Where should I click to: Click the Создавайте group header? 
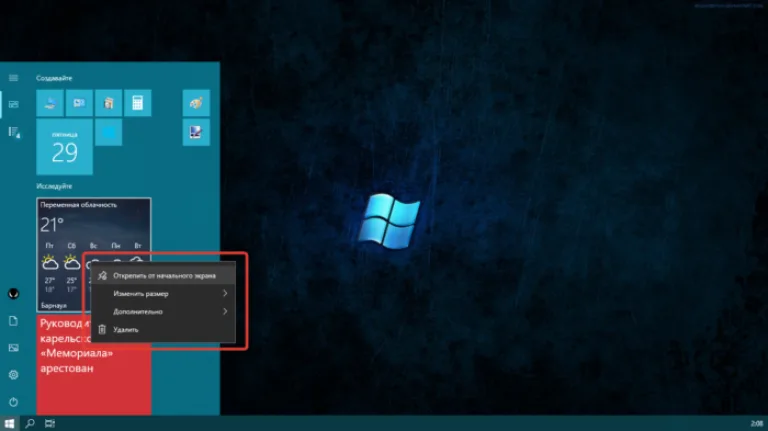[54, 78]
